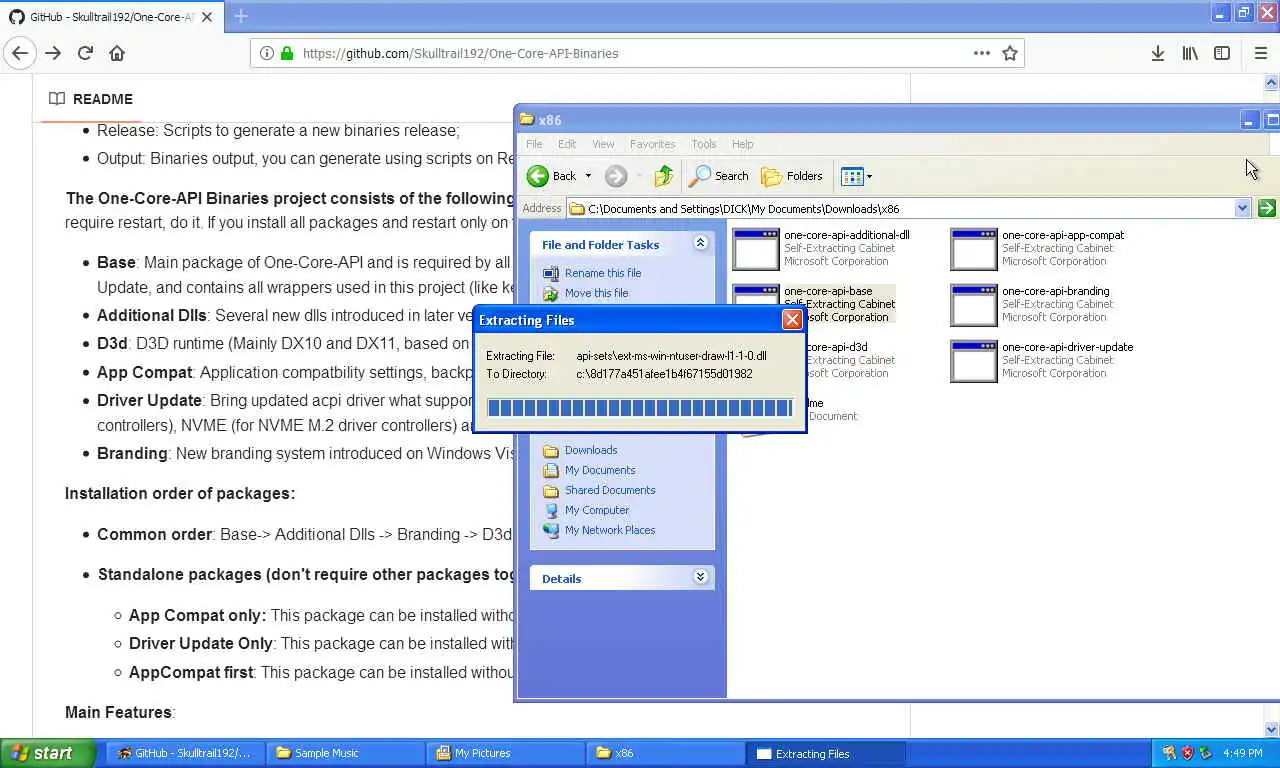
Task: Select one-core-api-additional-dll file icon
Action: tap(756, 249)
